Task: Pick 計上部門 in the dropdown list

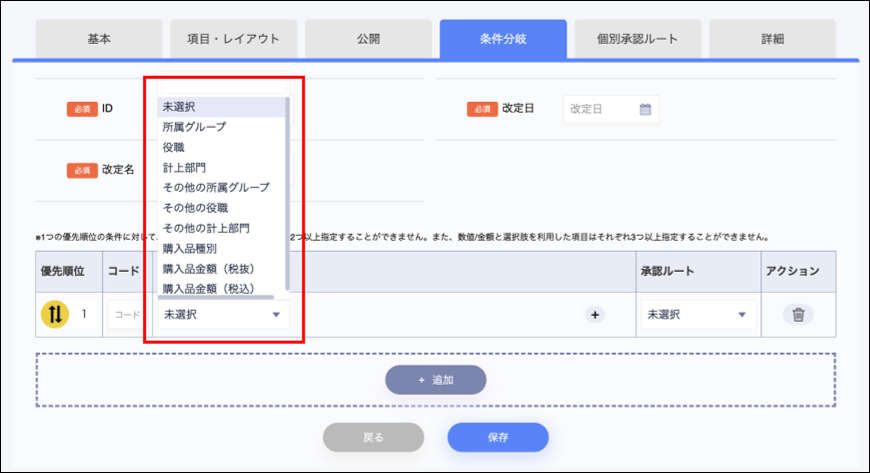Action: [221, 168]
